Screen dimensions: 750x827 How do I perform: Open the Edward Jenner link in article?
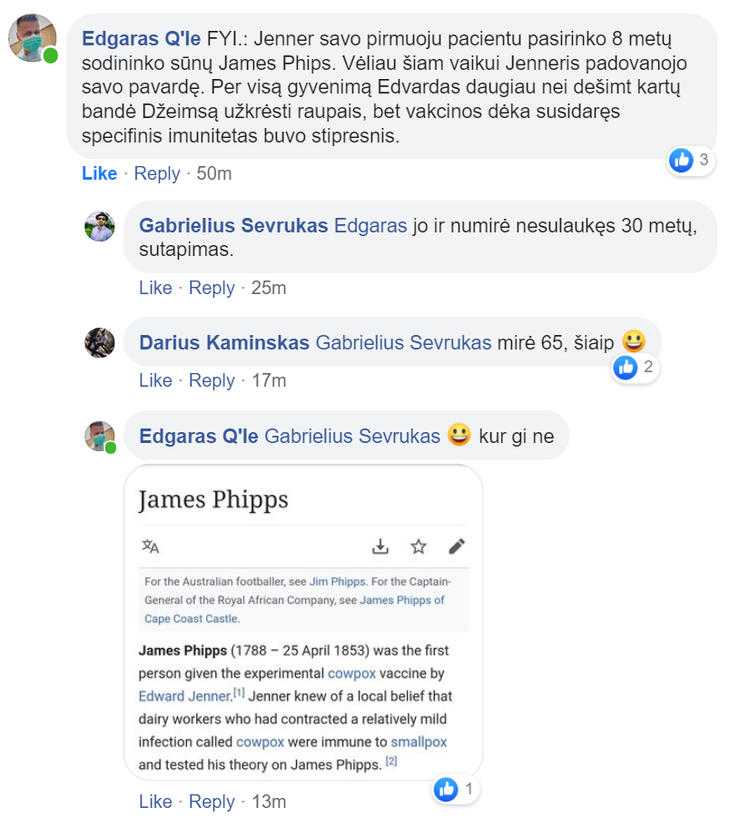click(x=185, y=696)
